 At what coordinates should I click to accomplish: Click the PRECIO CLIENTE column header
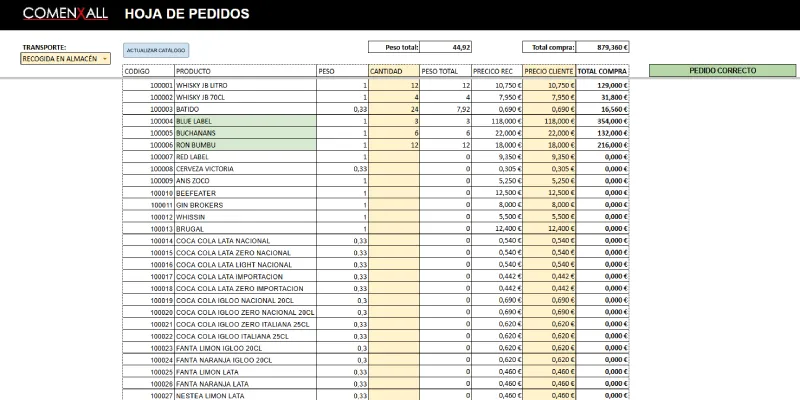point(549,71)
